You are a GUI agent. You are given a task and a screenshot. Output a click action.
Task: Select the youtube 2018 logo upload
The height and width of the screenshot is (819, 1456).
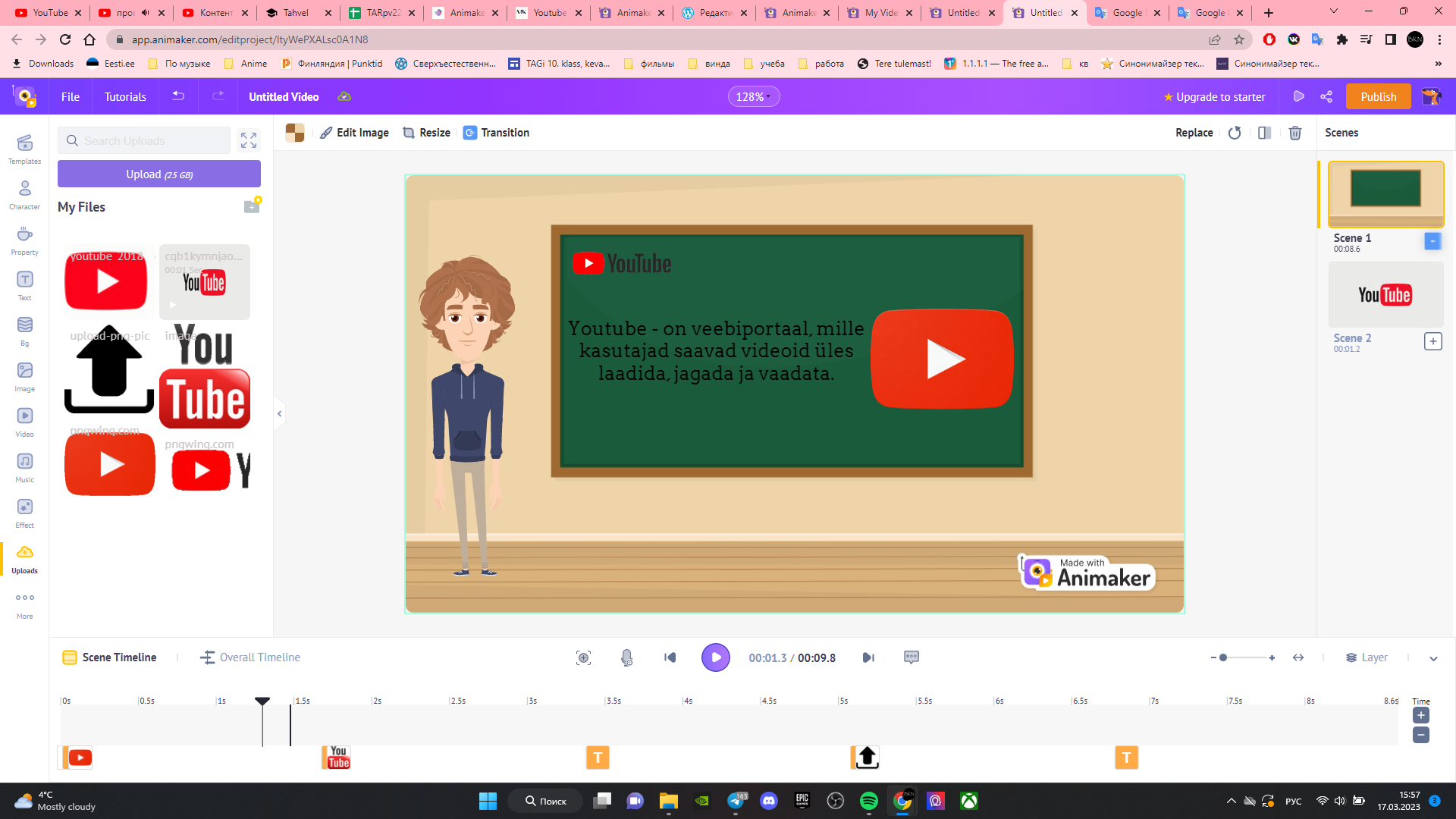[106, 281]
